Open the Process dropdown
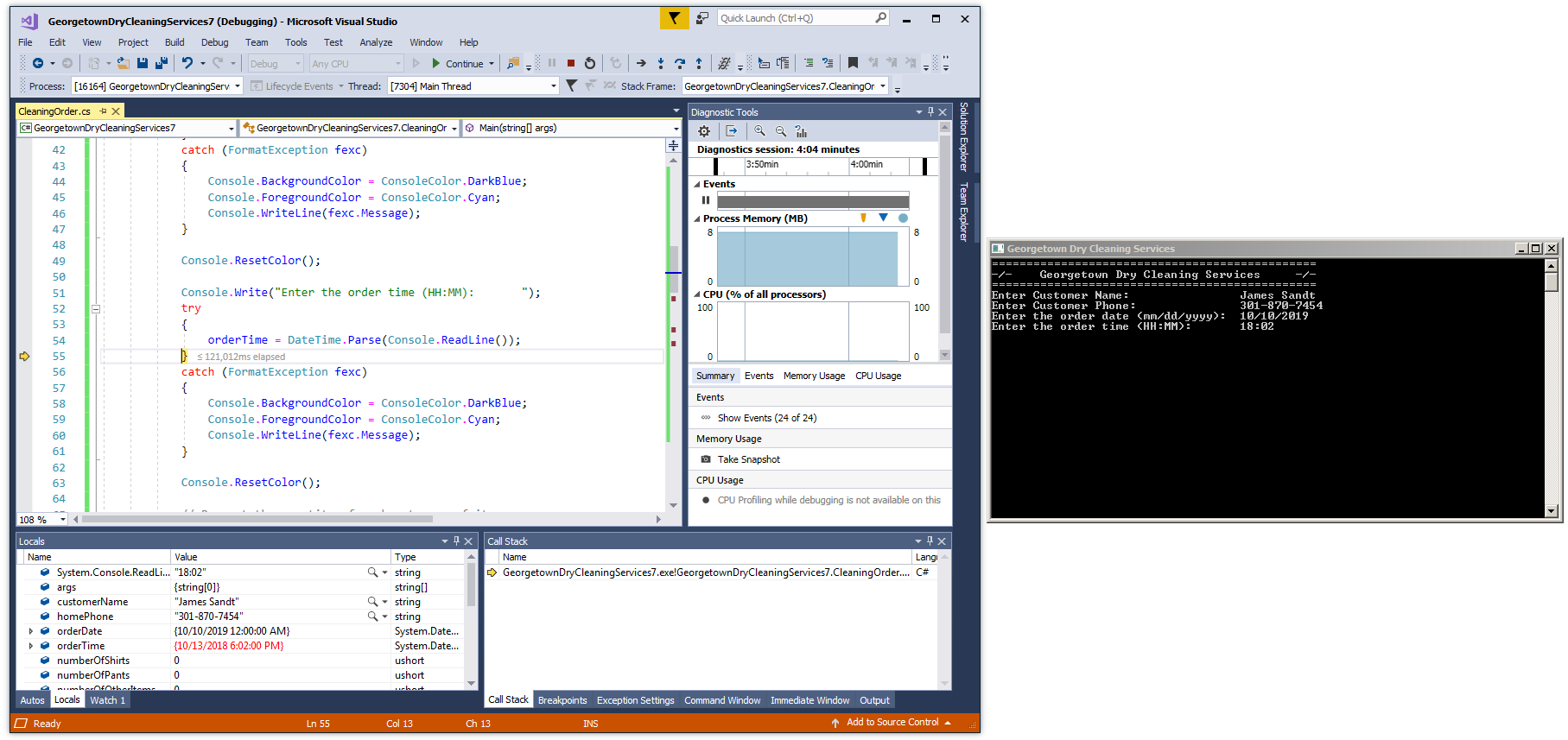This screenshot has height=740, width=1568. [237, 86]
